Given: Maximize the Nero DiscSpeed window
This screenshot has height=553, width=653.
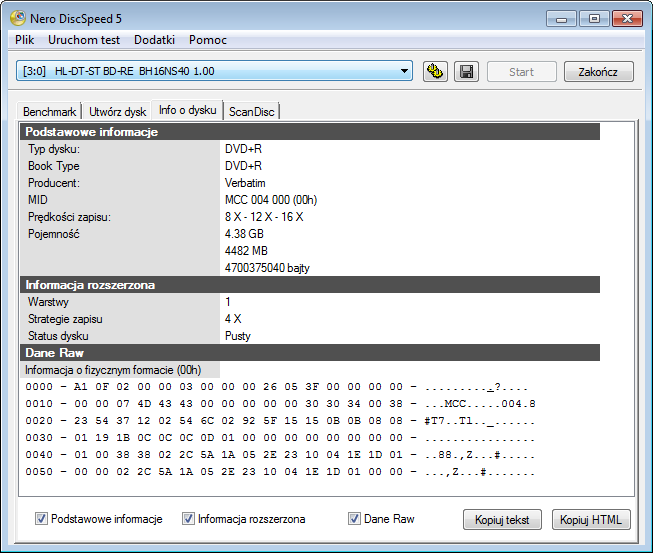Looking at the screenshot, I should point(594,19).
